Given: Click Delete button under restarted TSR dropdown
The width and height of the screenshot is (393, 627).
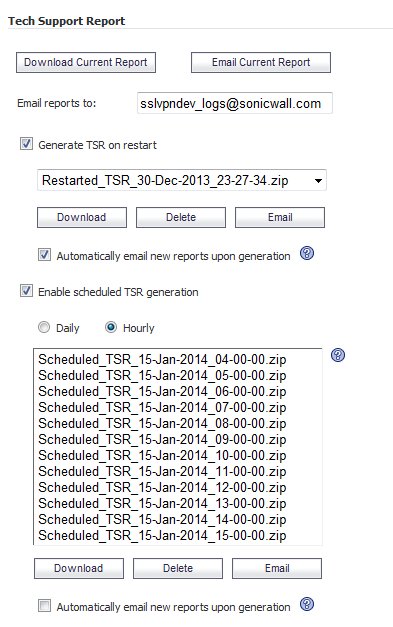Looking at the screenshot, I should pyautogui.click(x=181, y=218).
